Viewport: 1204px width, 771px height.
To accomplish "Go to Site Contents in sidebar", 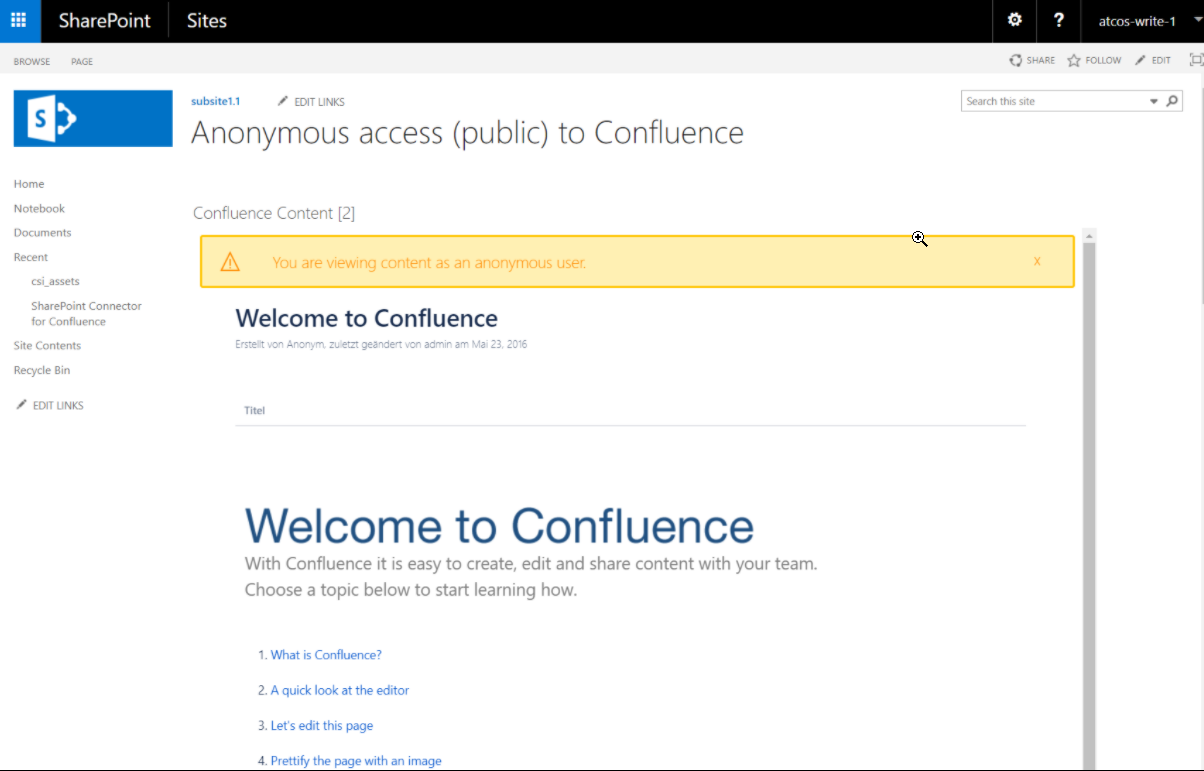I will (x=47, y=346).
